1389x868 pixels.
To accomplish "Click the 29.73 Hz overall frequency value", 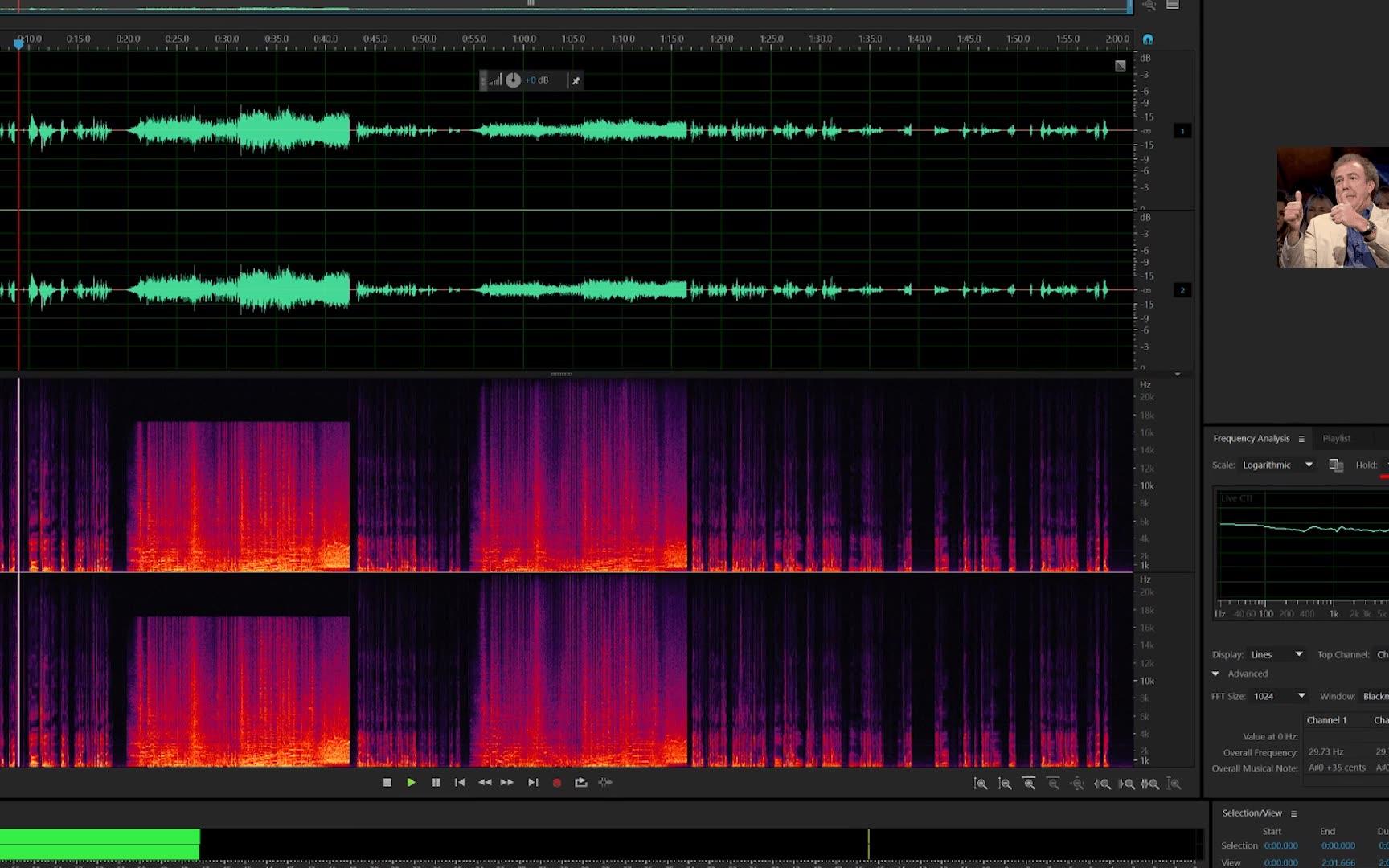I will click(1325, 752).
